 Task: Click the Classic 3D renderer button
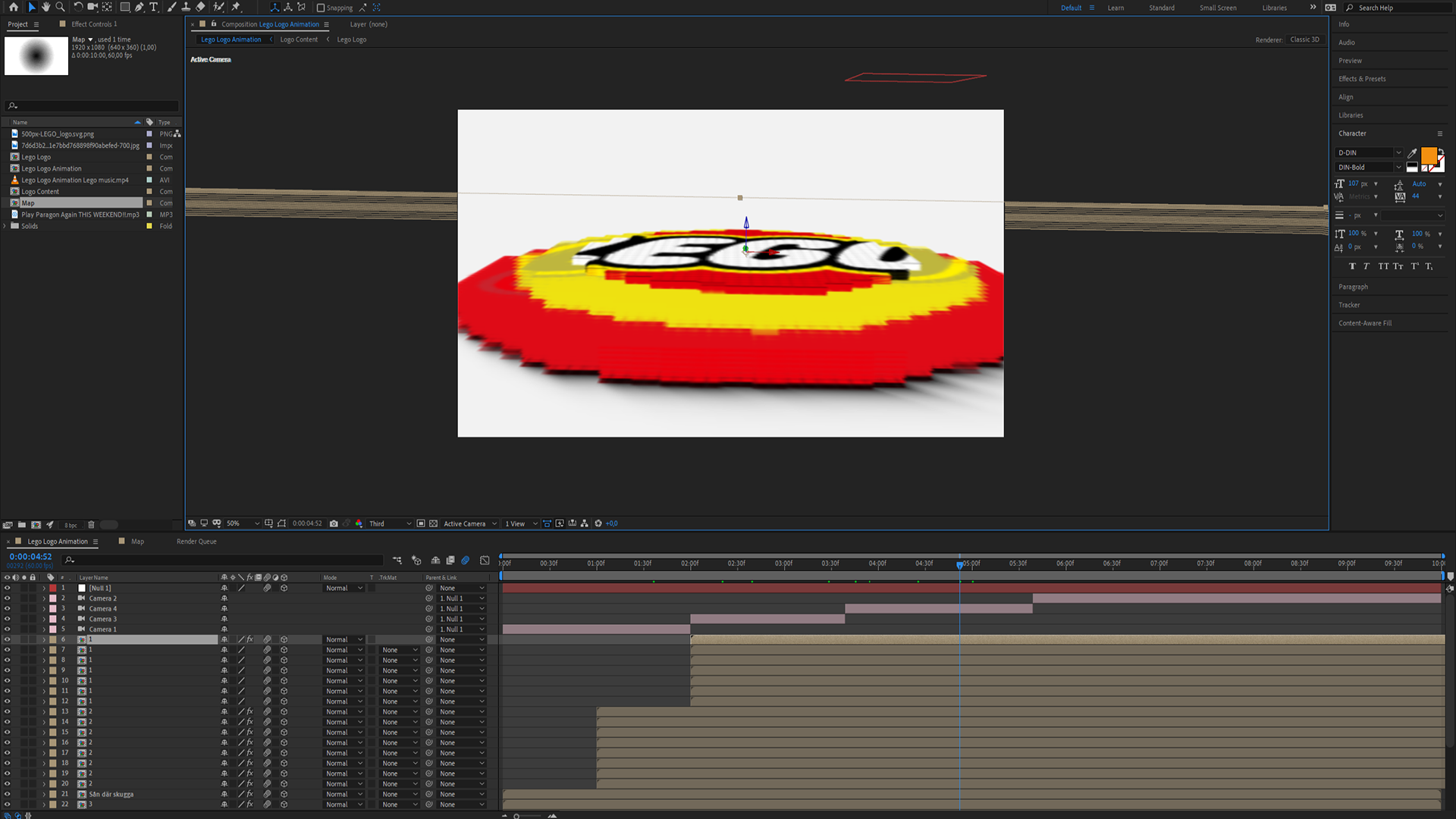click(x=1305, y=39)
